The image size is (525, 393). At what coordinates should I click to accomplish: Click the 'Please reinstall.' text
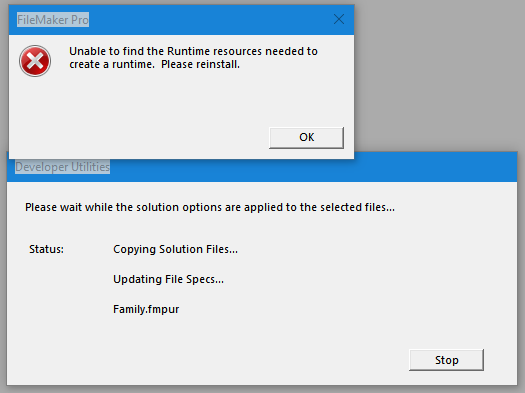(200, 64)
